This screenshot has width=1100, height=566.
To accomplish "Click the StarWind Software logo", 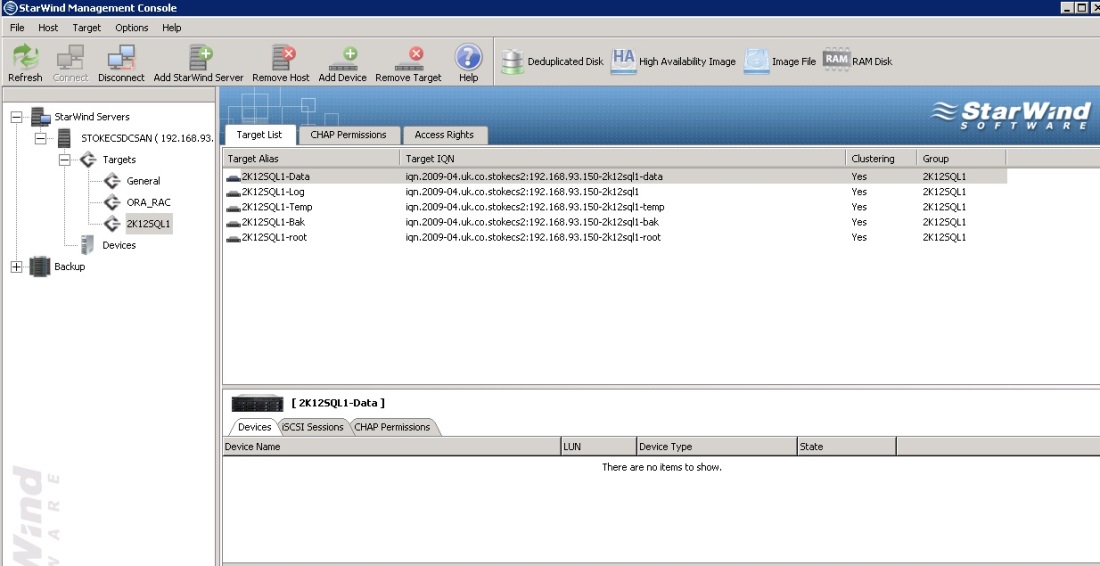I will coord(1011,116).
